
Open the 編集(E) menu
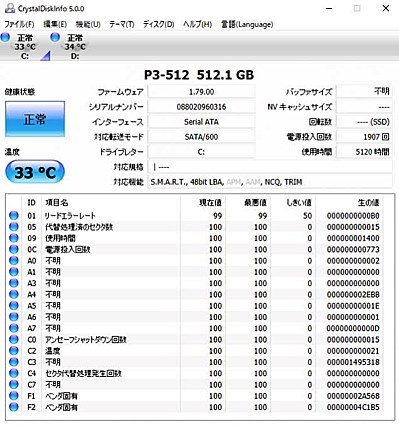click(55, 24)
